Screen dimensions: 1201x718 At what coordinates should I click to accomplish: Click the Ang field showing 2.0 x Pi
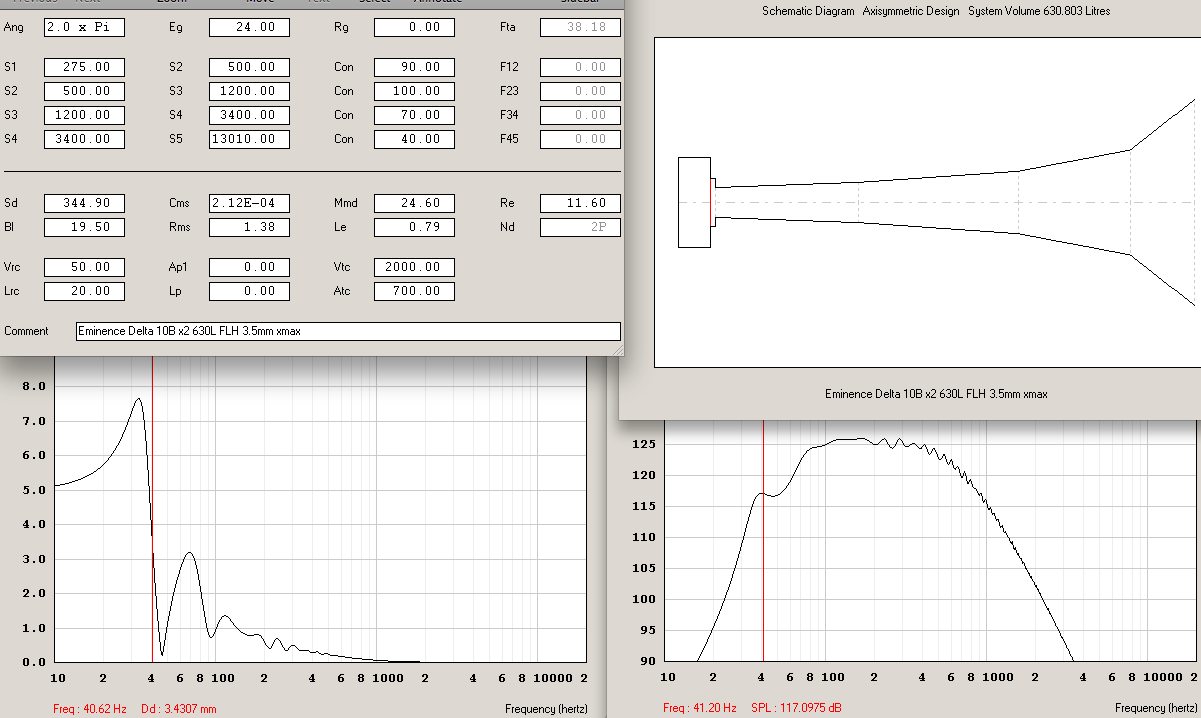click(85, 27)
